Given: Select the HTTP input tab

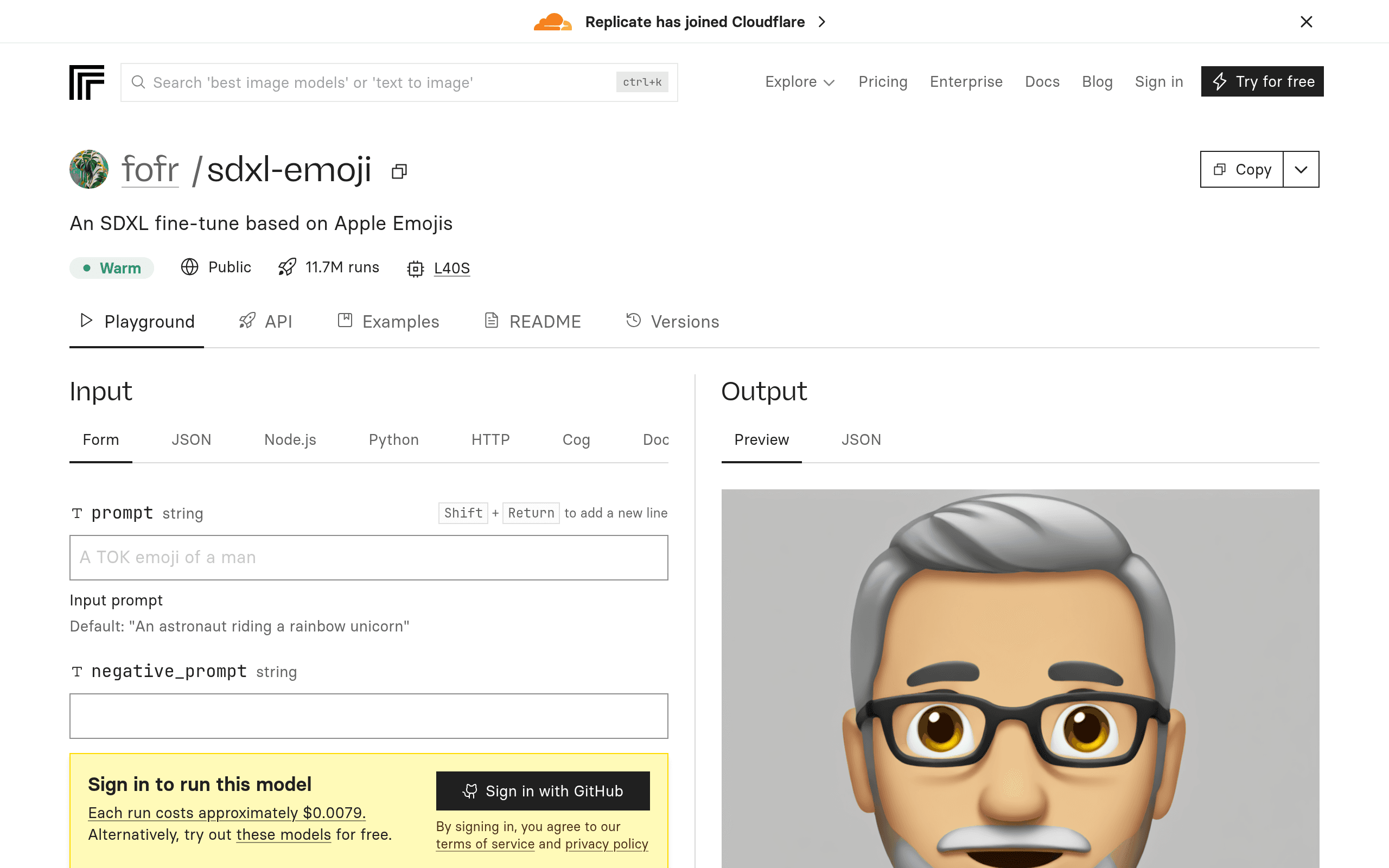Looking at the screenshot, I should coord(490,440).
